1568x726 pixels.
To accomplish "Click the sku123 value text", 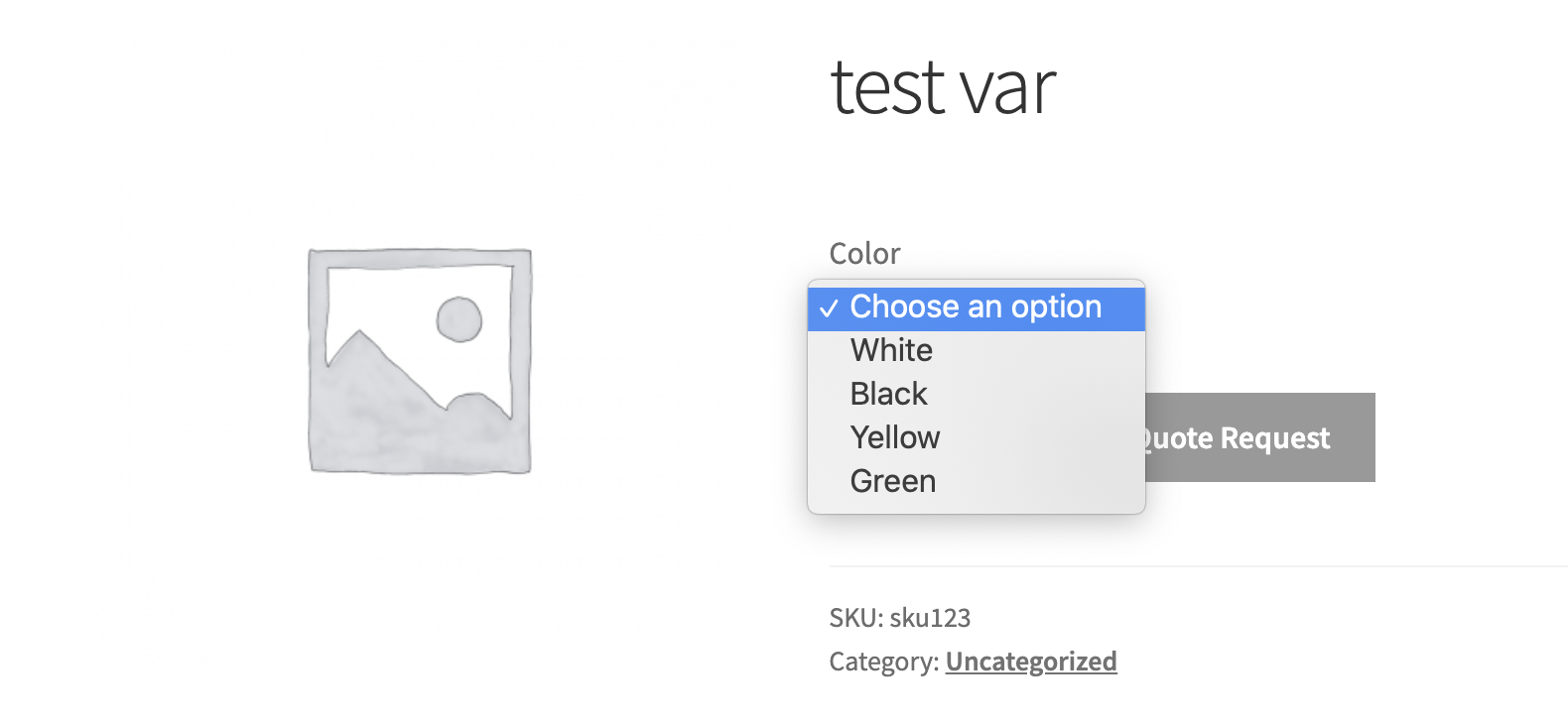I will point(930,618).
